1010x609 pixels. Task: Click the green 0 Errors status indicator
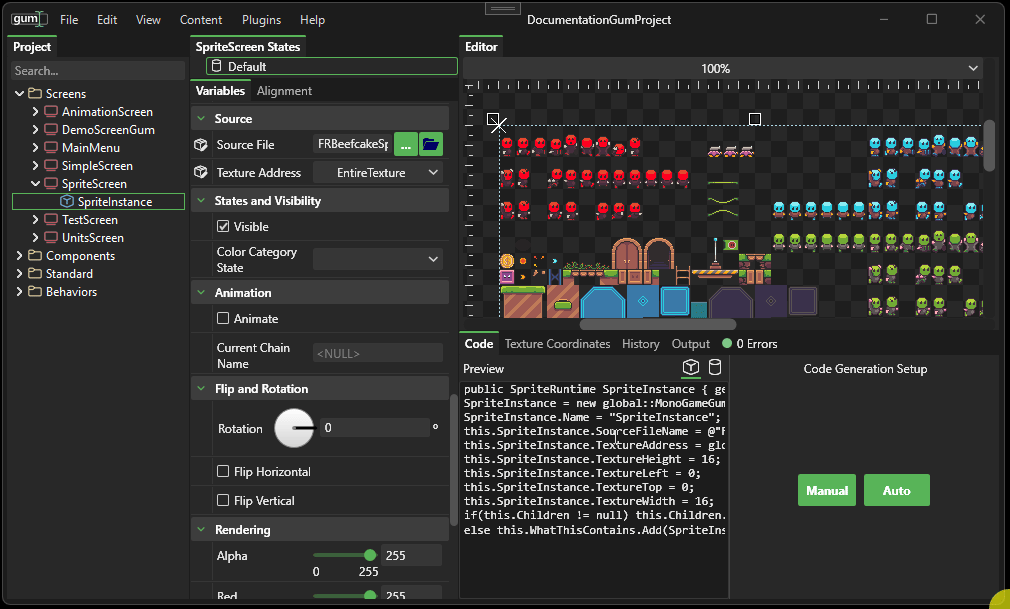[x=727, y=344]
